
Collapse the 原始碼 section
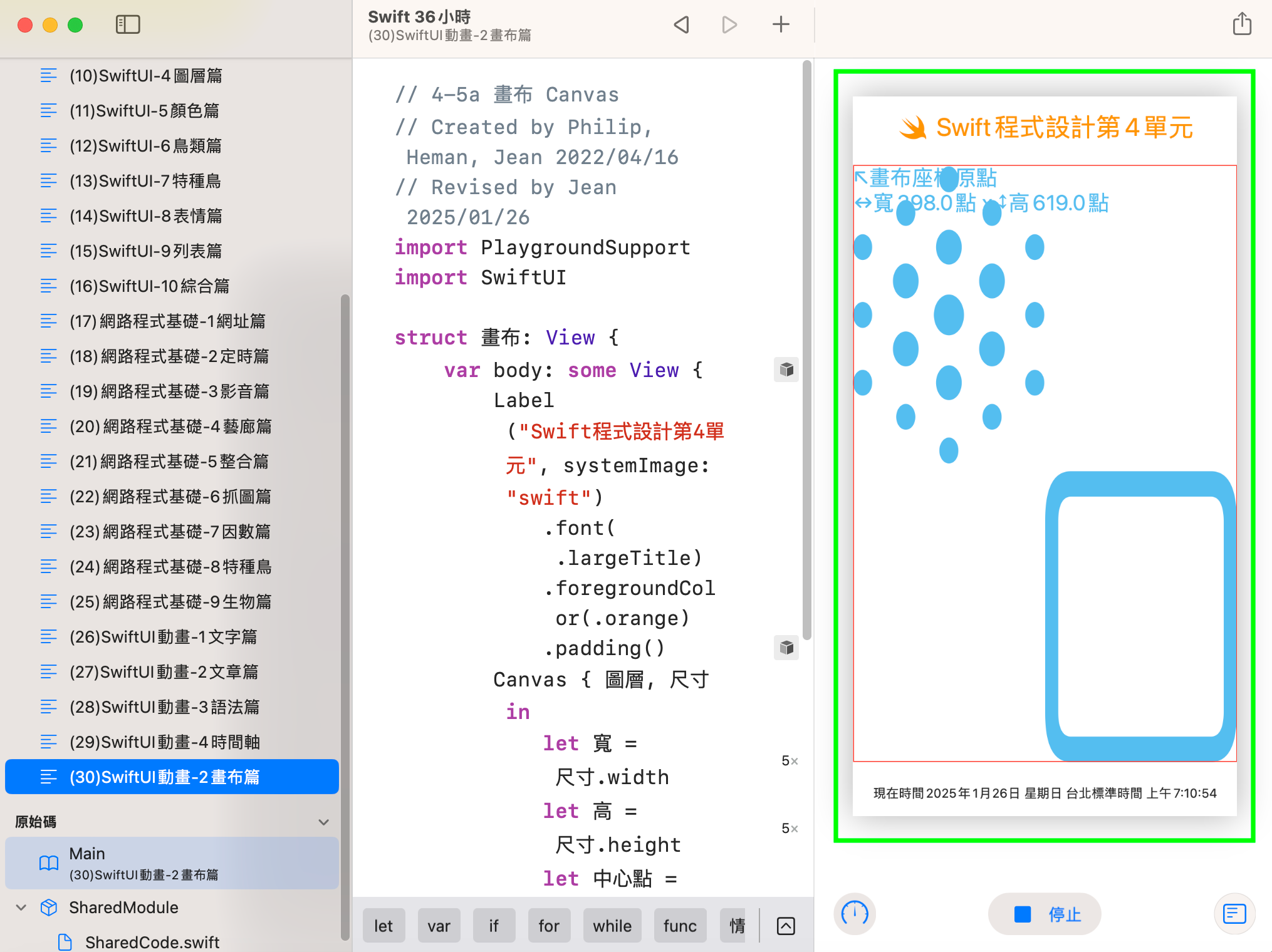pyautogui.click(x=323, y=822)
